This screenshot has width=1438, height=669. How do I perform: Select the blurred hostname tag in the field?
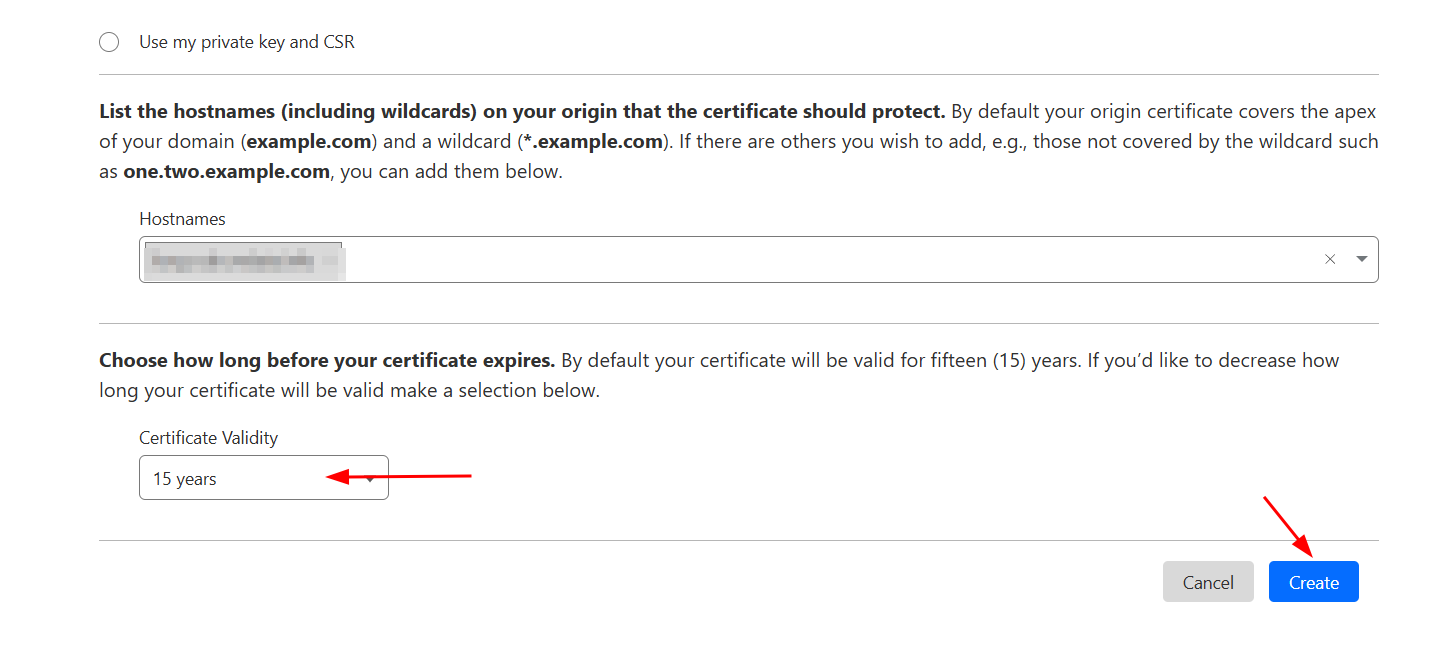coord(243,261)
